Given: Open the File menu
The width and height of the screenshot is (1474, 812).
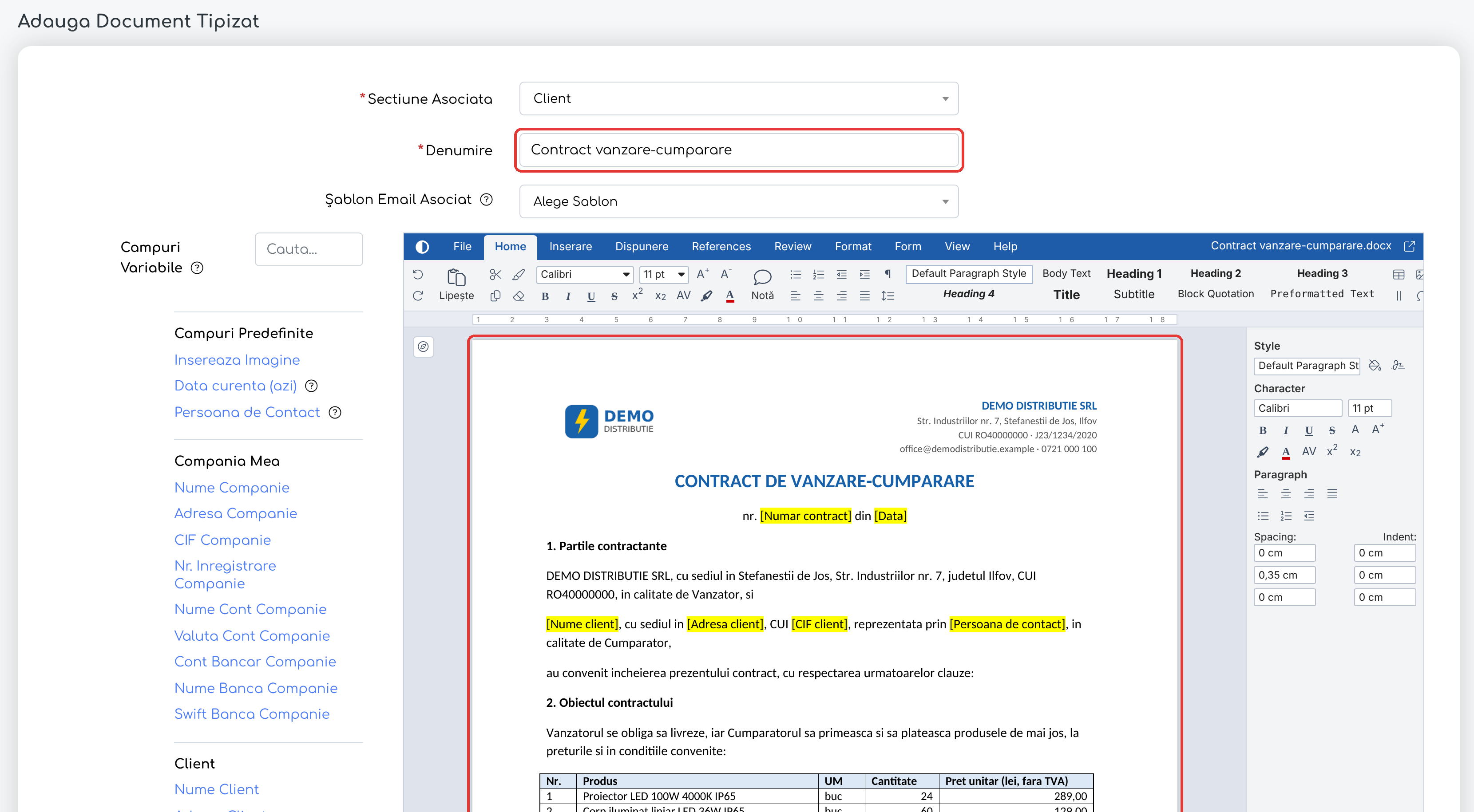Looking at the screenshot, I should point(462,246).
